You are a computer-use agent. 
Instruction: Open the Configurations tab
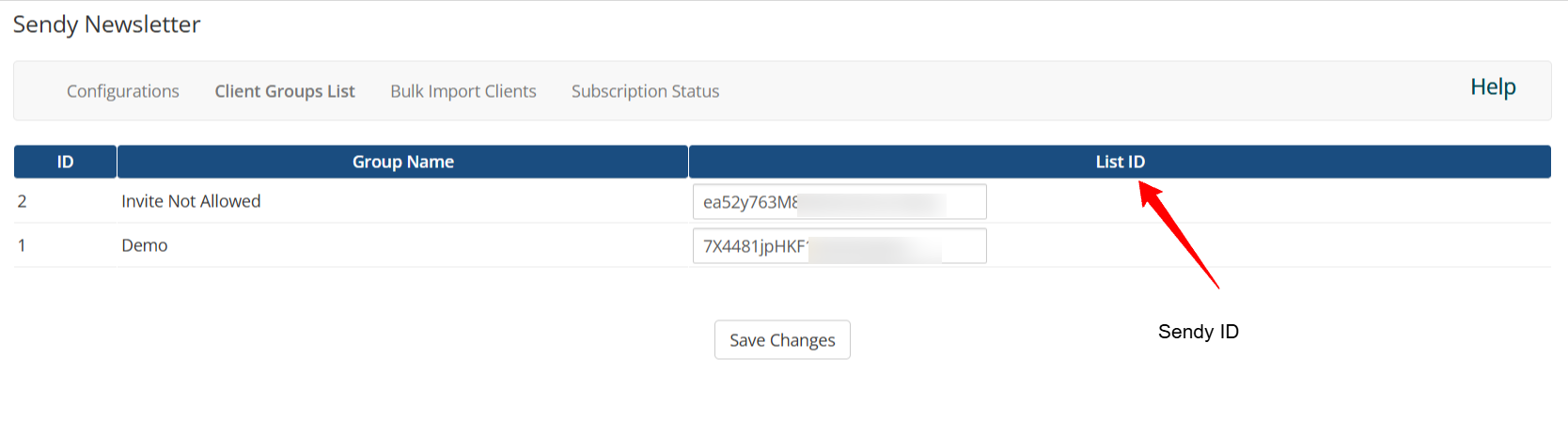(122, 91)
